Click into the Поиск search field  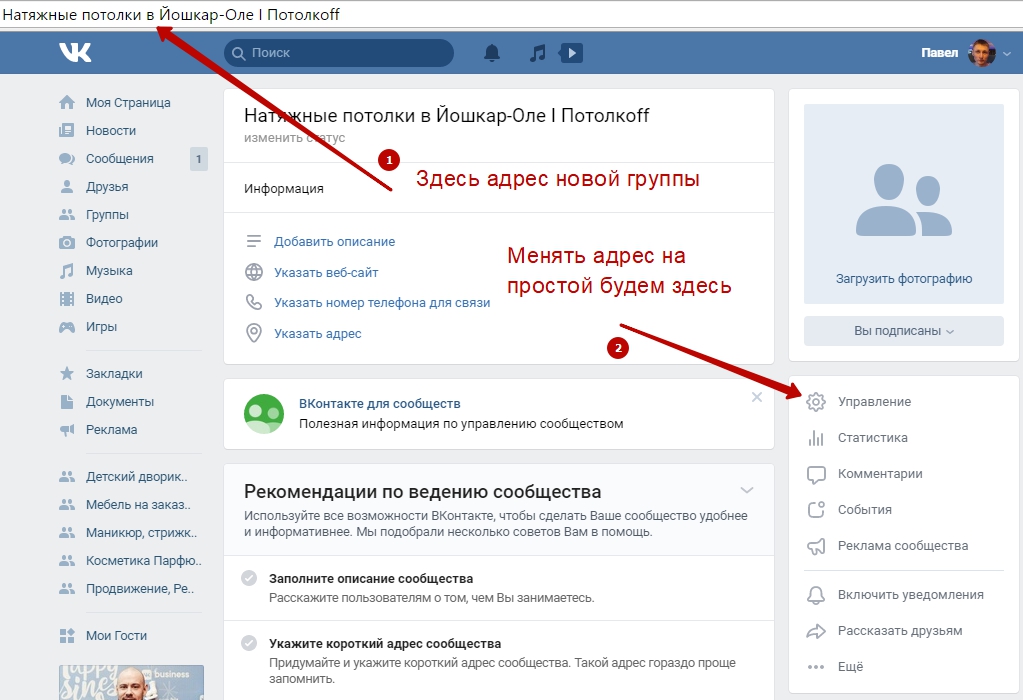(339, 53)
